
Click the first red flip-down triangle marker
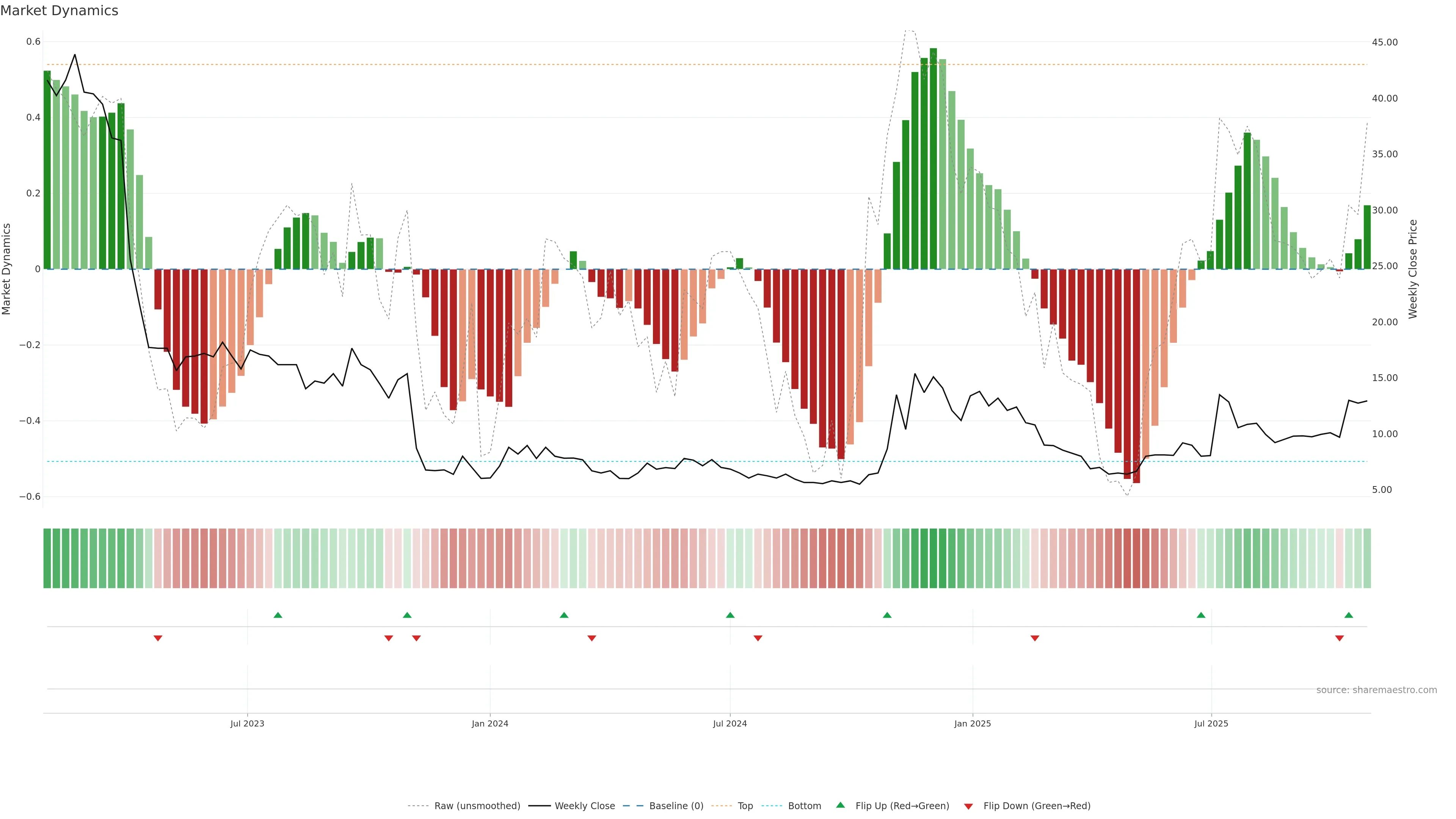point(158,638)
